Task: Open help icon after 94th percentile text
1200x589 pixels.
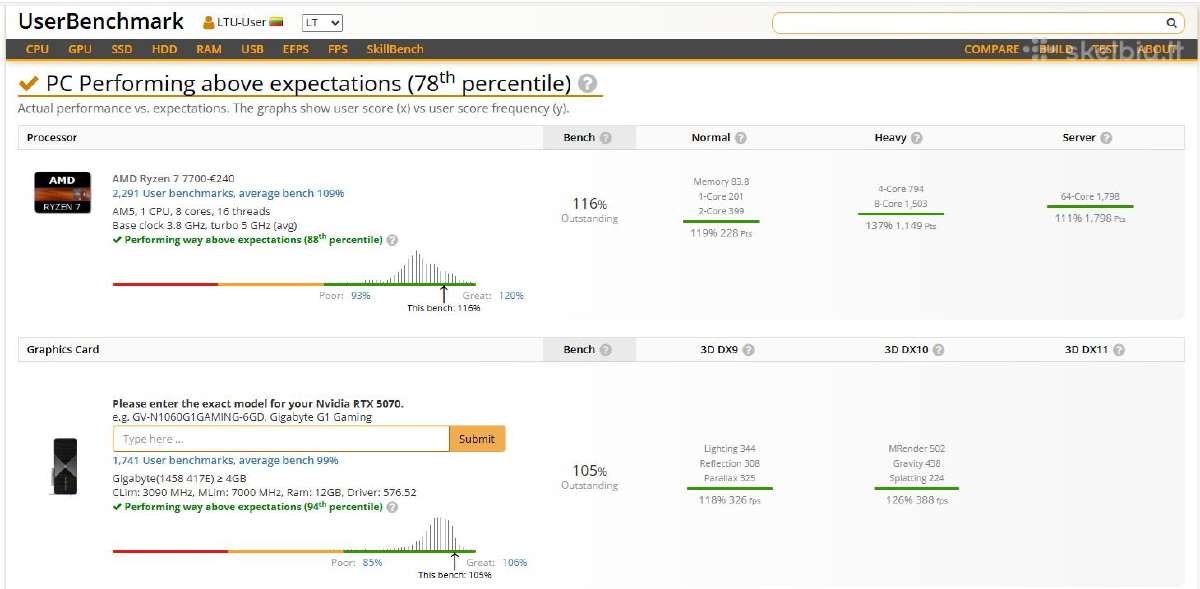Action: tap(392, 507)
